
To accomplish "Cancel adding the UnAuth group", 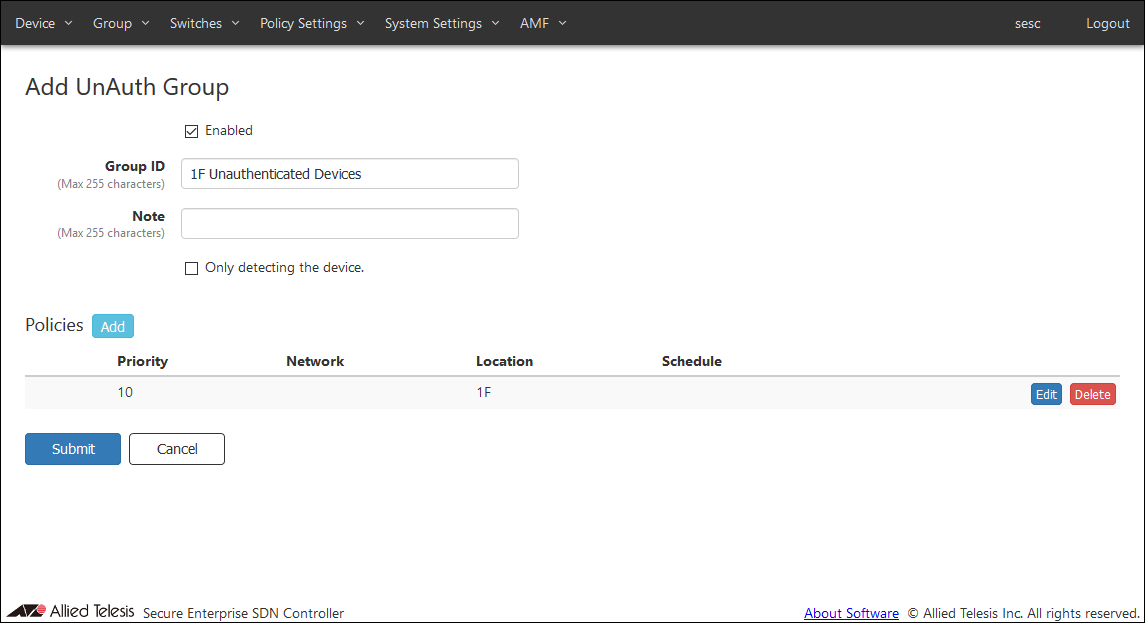I will [x=177, y=449].
